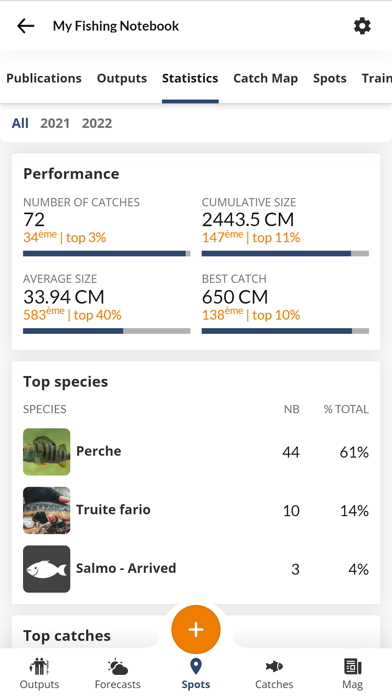The width and height of the screenshot is (392, 696).
Task: Tap the back arrow icon
Action: click(x=26, y=26)
